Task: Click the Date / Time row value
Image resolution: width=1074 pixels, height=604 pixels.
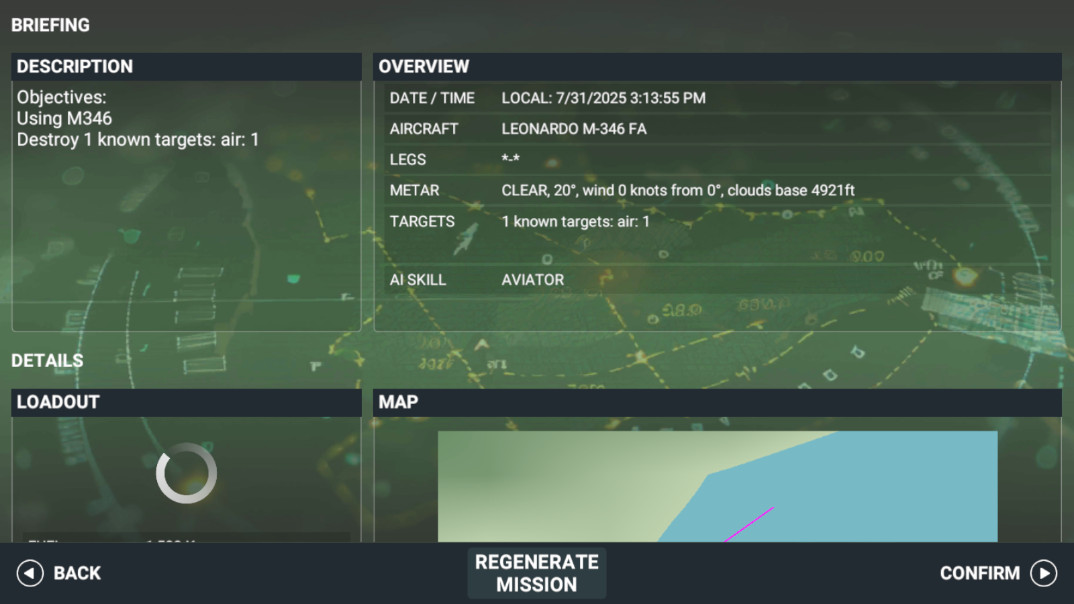Action: coord(603,98)
